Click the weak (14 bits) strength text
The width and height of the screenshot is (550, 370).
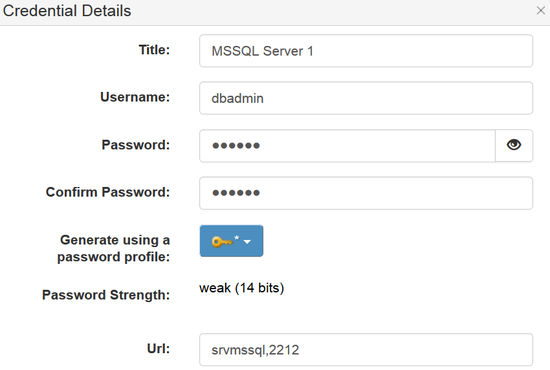242,288
